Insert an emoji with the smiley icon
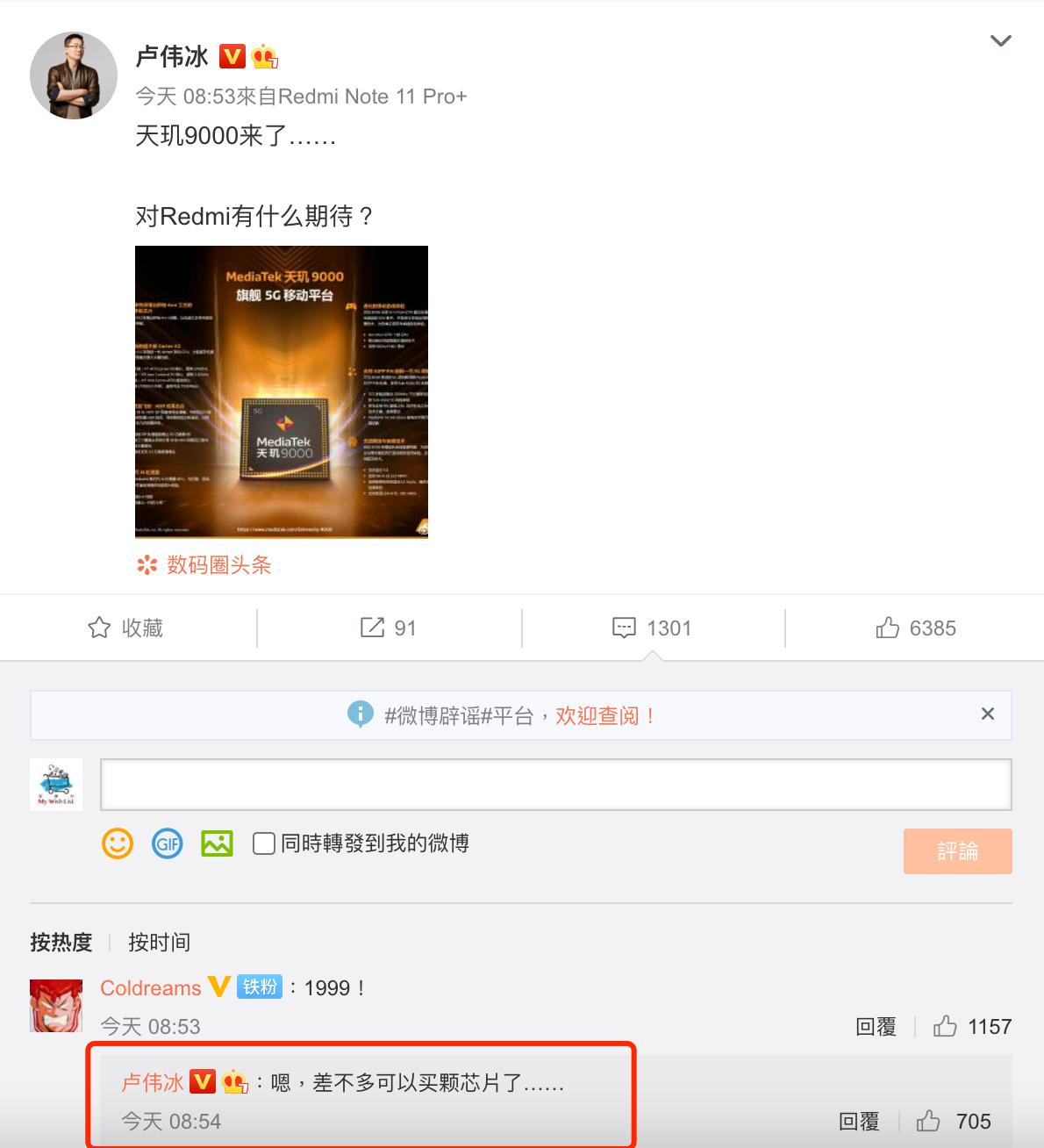Viewport: 1044px width, 1148px height. [118, 843]
